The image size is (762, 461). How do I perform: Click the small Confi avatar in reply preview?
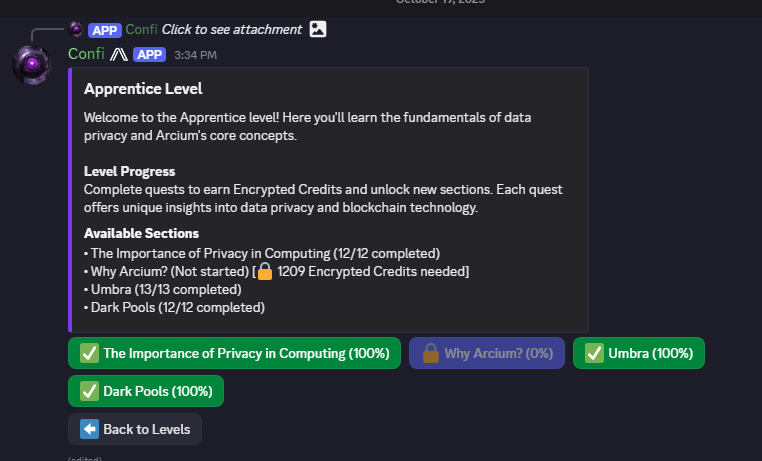(76, 29)
